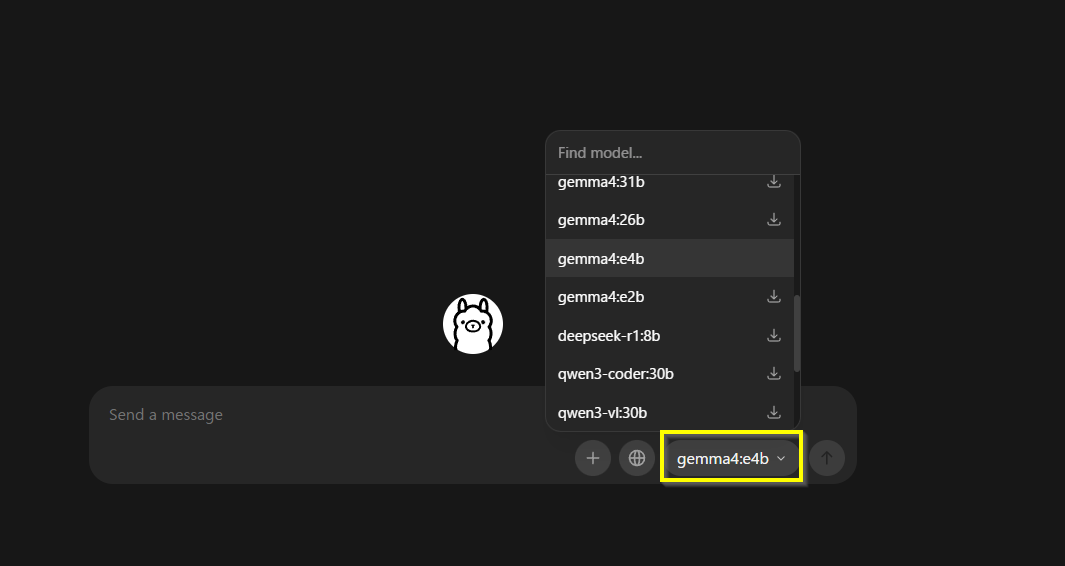
Task: Download the deepseek-r1:8b model
Action: pyautogui.click(x=774, y=335)
